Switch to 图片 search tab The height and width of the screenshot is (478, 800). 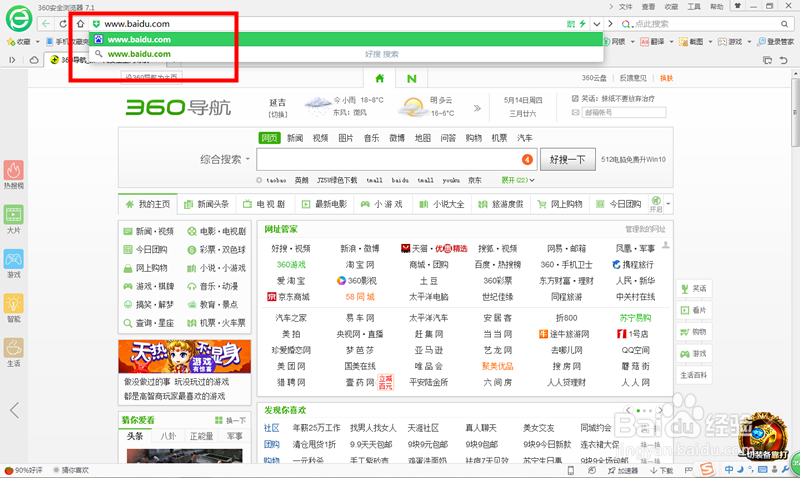tap(346, 138)
